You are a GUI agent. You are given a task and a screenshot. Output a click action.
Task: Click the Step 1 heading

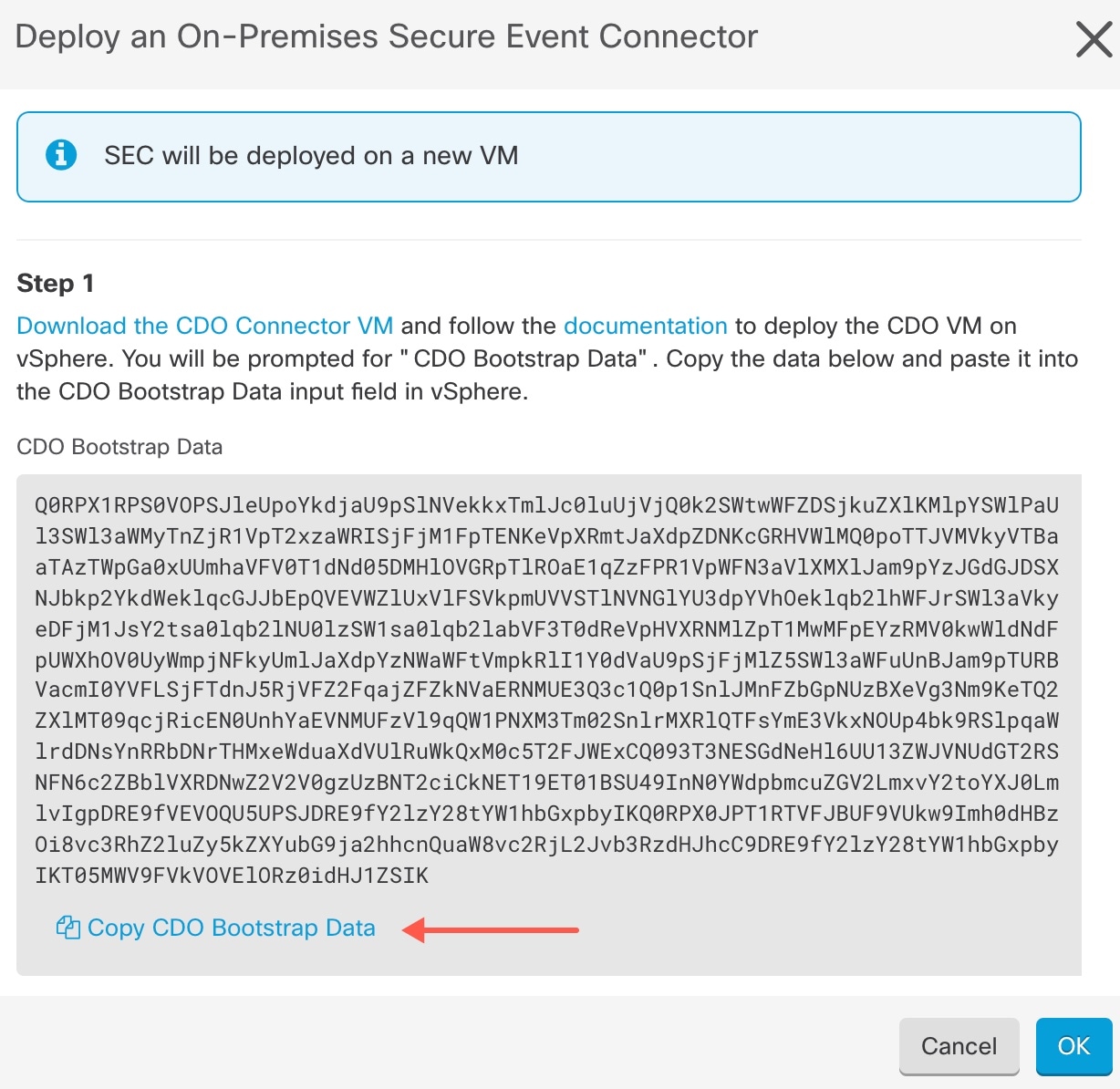(55, 283)
